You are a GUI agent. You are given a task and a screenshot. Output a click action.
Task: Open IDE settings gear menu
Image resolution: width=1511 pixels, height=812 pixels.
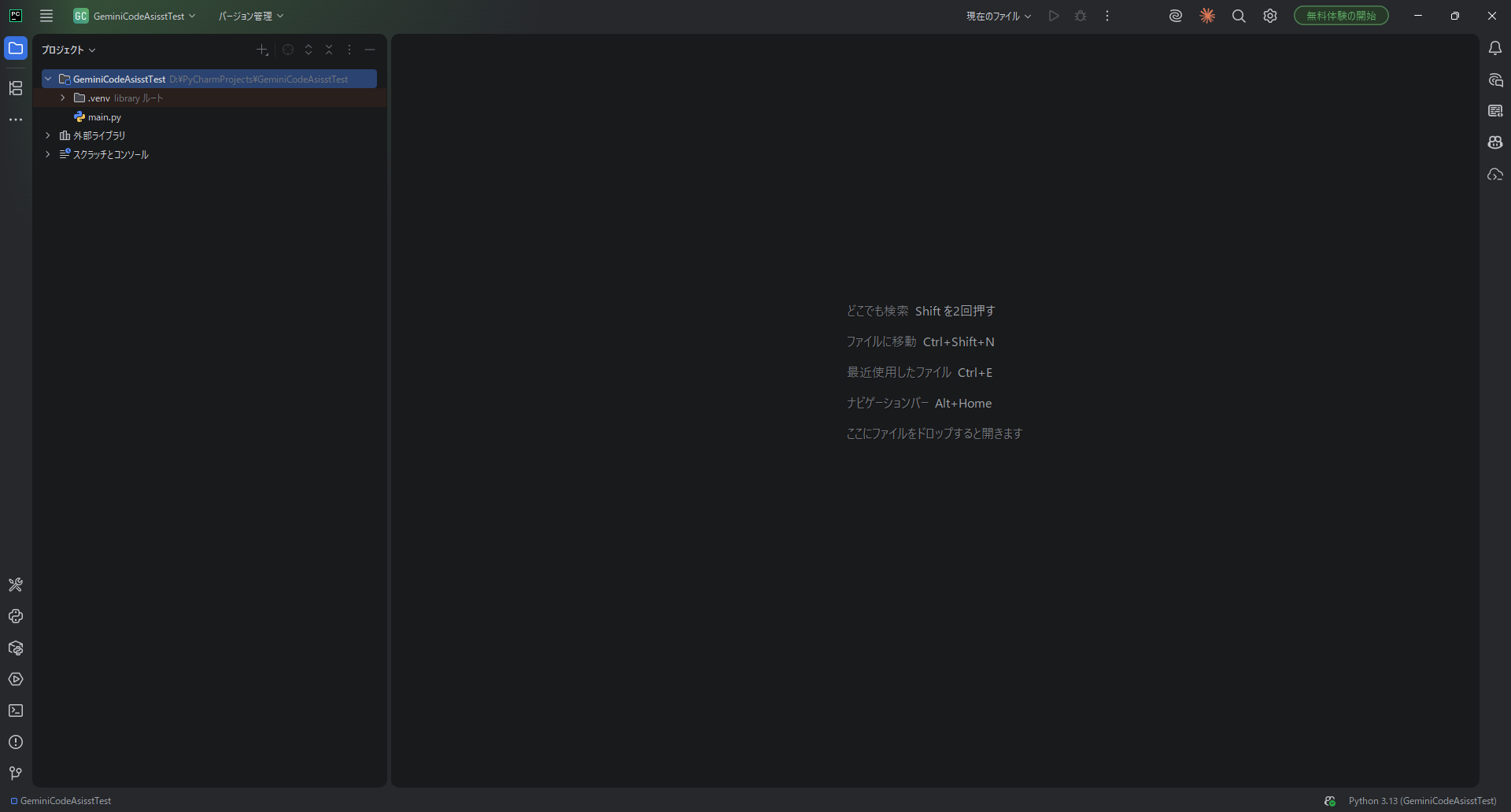coord(1270,16)
